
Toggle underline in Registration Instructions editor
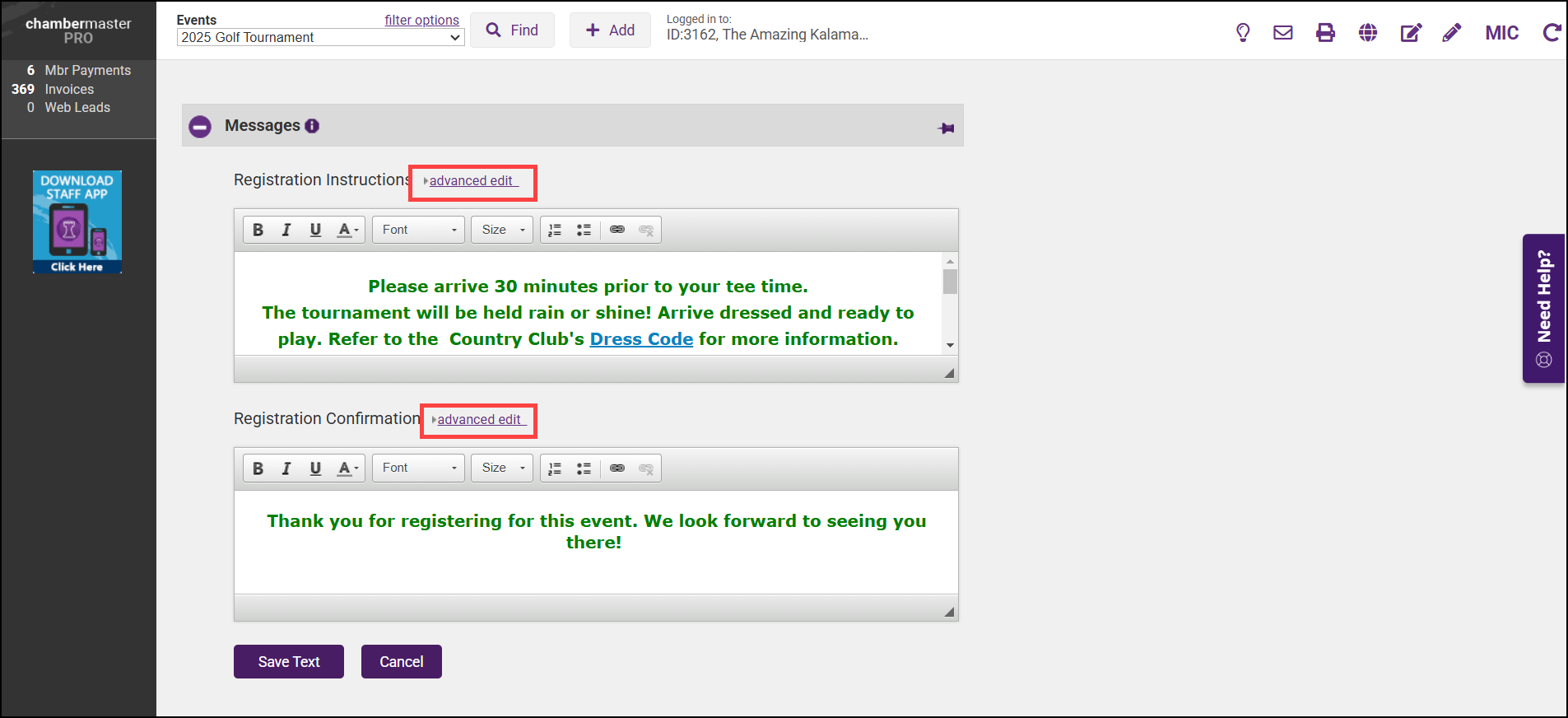pos(315,230)
